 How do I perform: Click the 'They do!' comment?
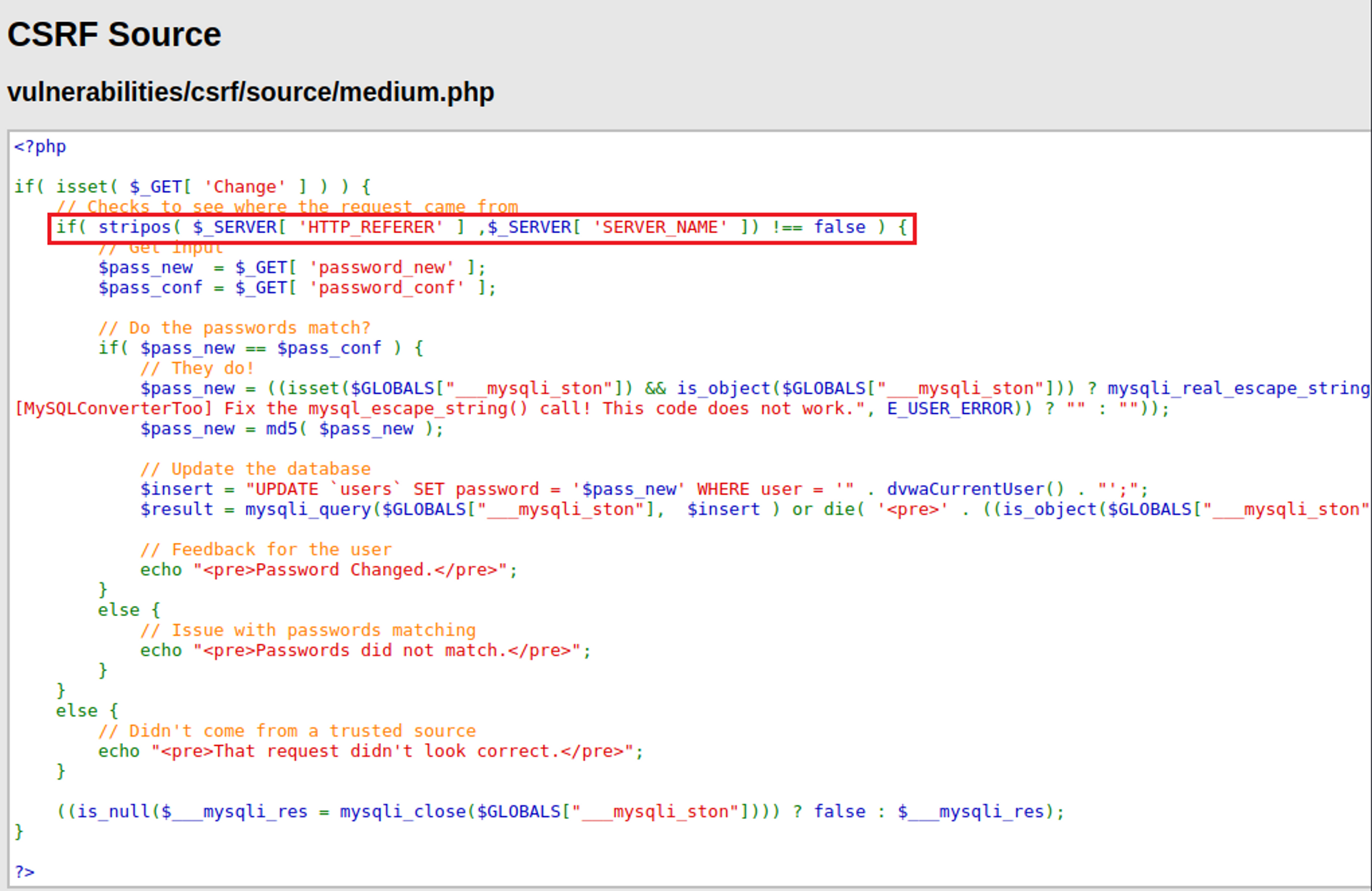point(197,368)
